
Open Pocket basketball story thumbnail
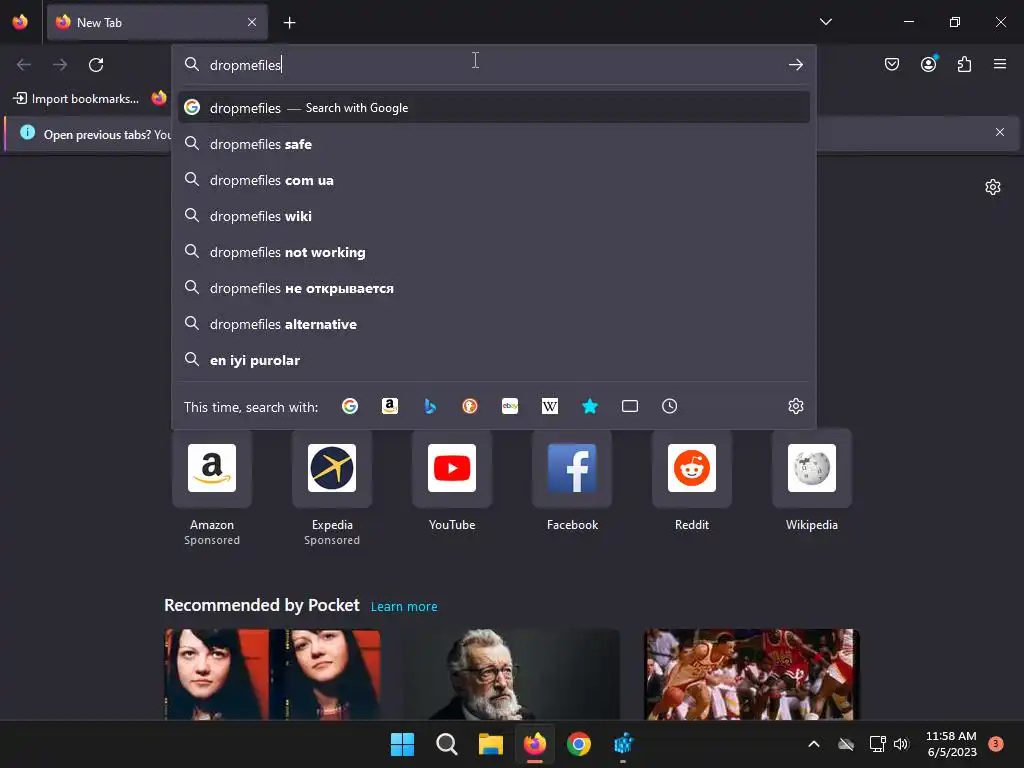pyautogui.click(x=752, y=674)
